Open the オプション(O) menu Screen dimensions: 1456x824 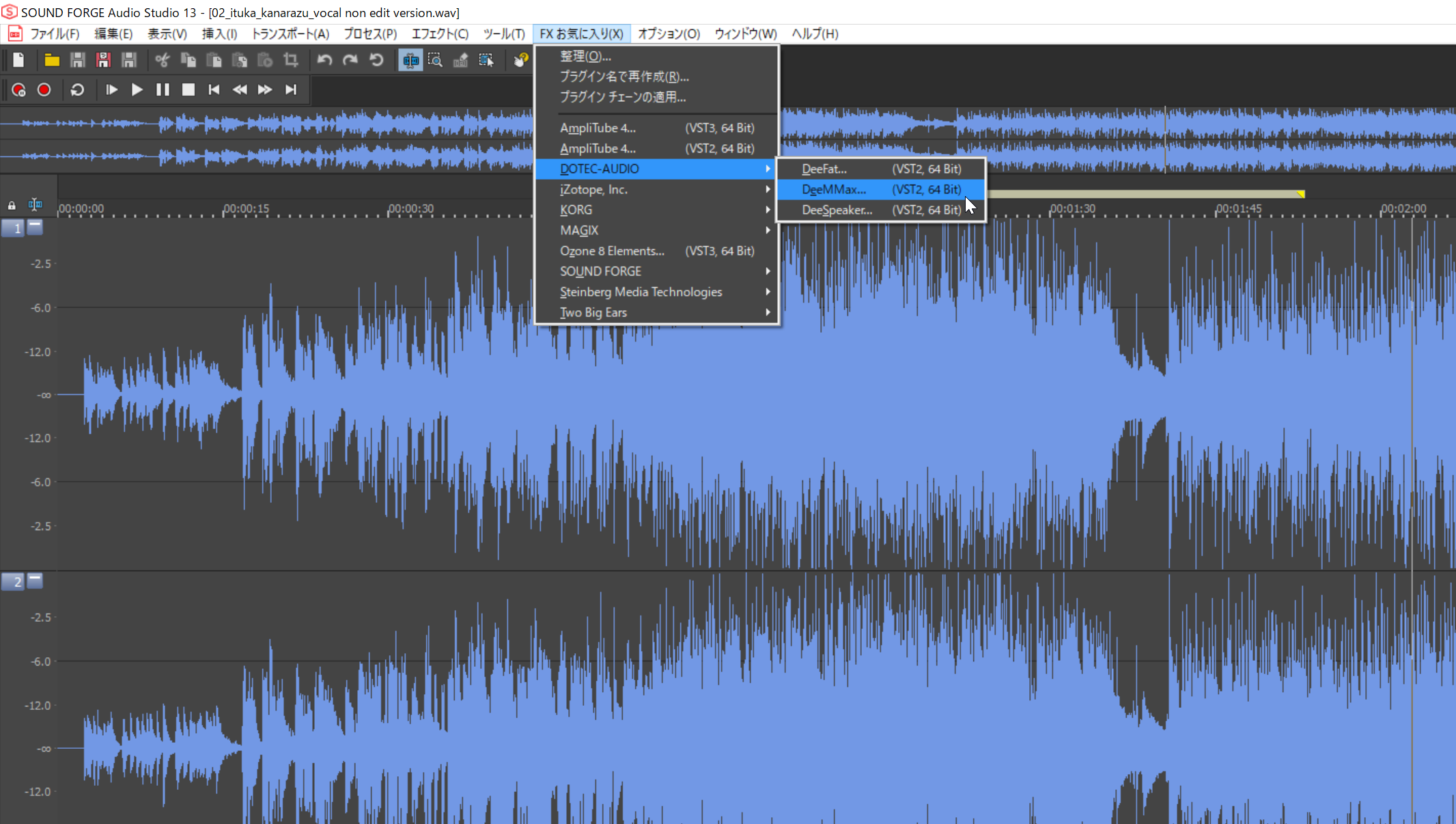tap(669, 33)
